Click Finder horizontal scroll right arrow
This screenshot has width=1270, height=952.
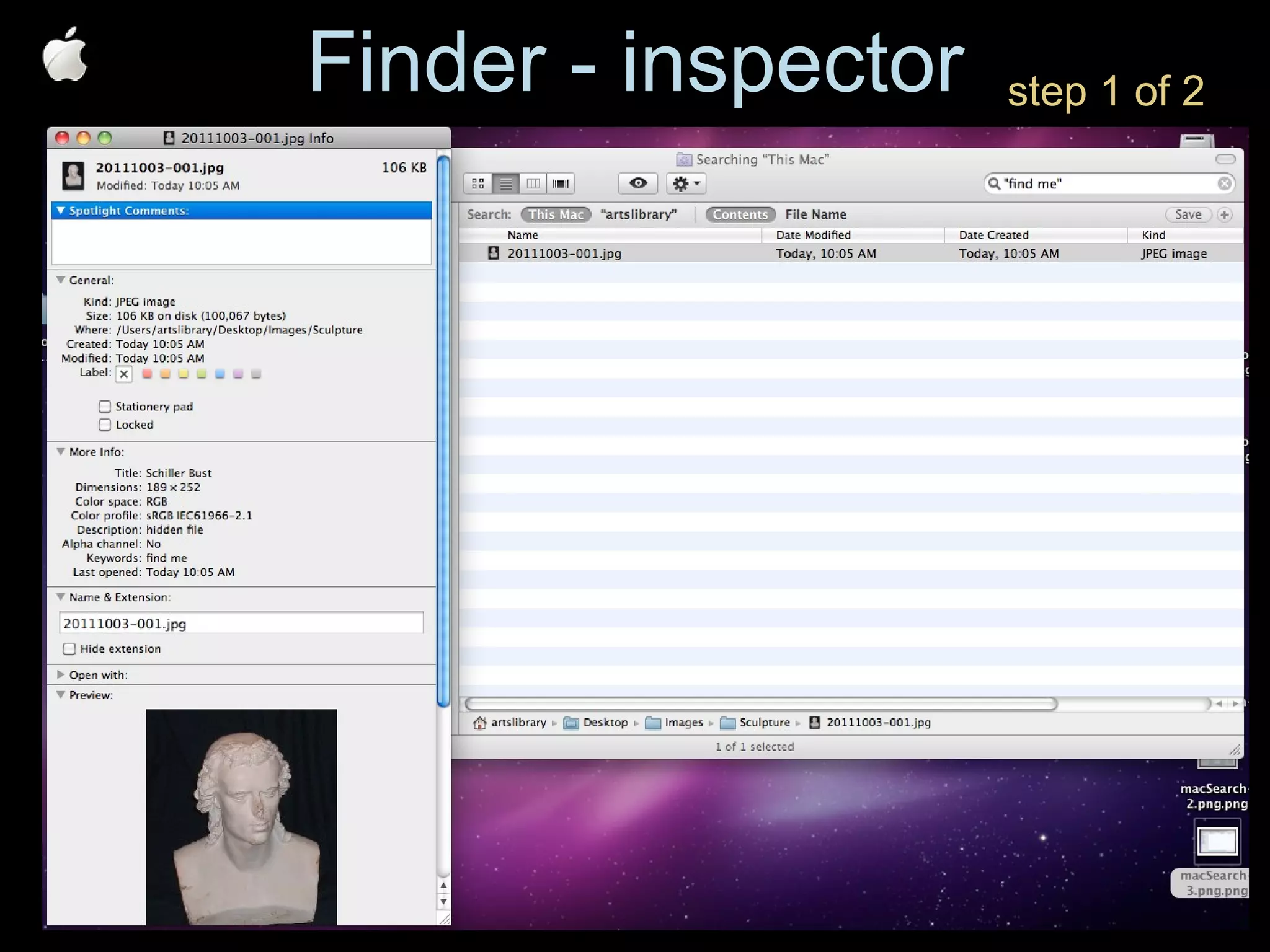point(1235,703)
